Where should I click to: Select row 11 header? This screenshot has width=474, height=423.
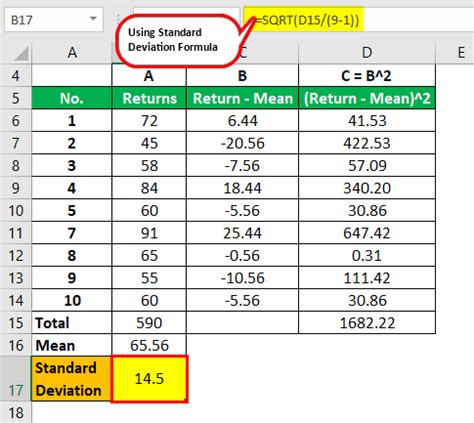coord(15,233)
